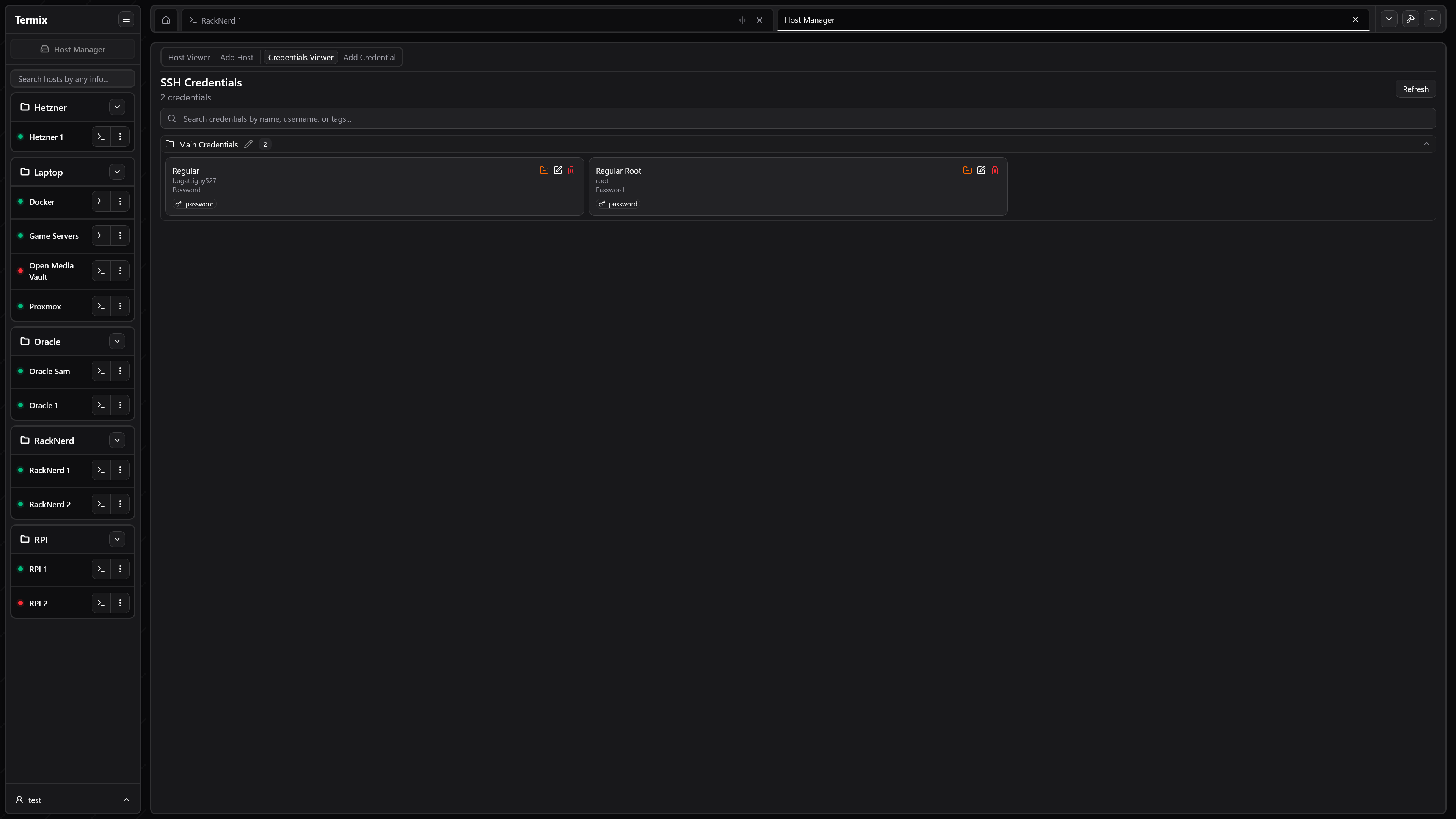Open terminal for RPI 2 host

(101, 603)
